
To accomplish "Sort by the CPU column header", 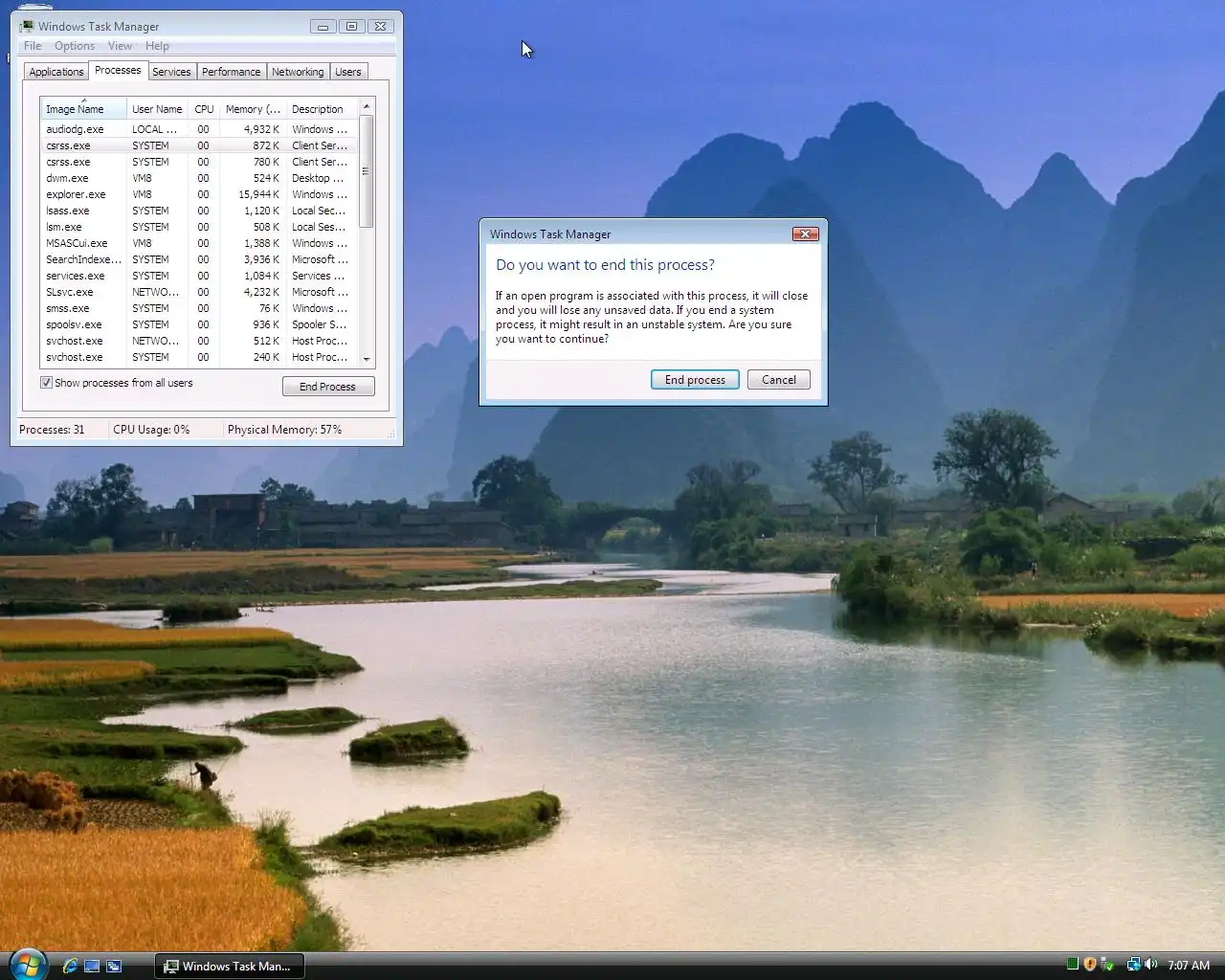I will (204, 109).
